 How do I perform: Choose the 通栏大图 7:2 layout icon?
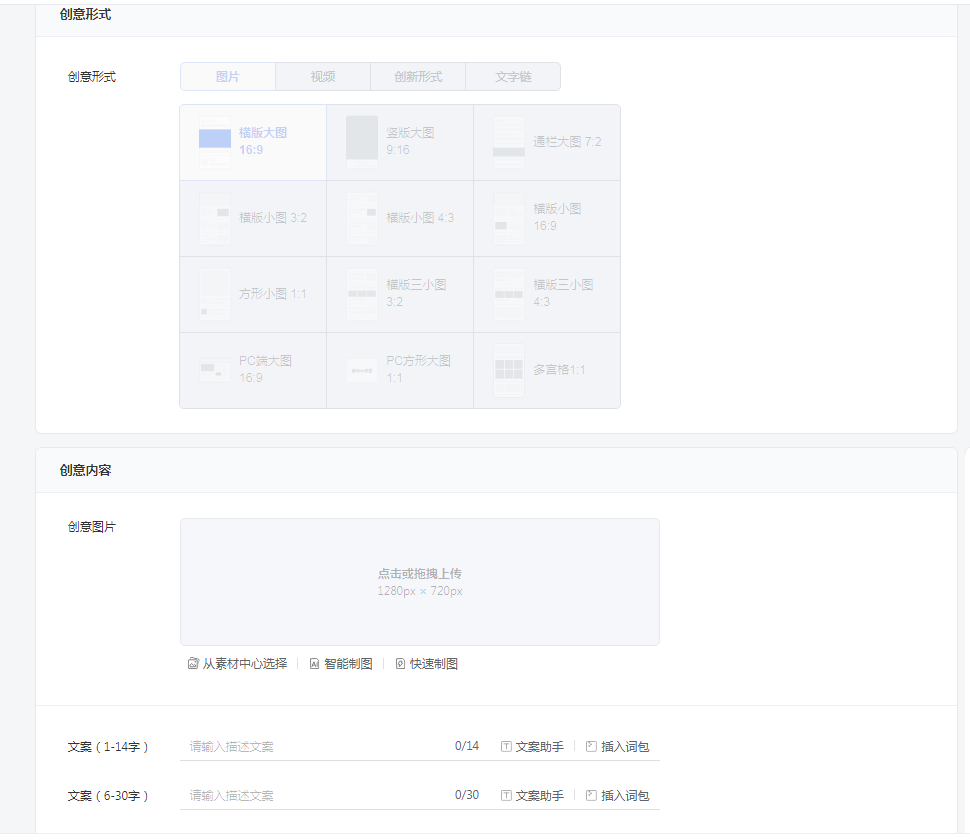tap(509, 141)
